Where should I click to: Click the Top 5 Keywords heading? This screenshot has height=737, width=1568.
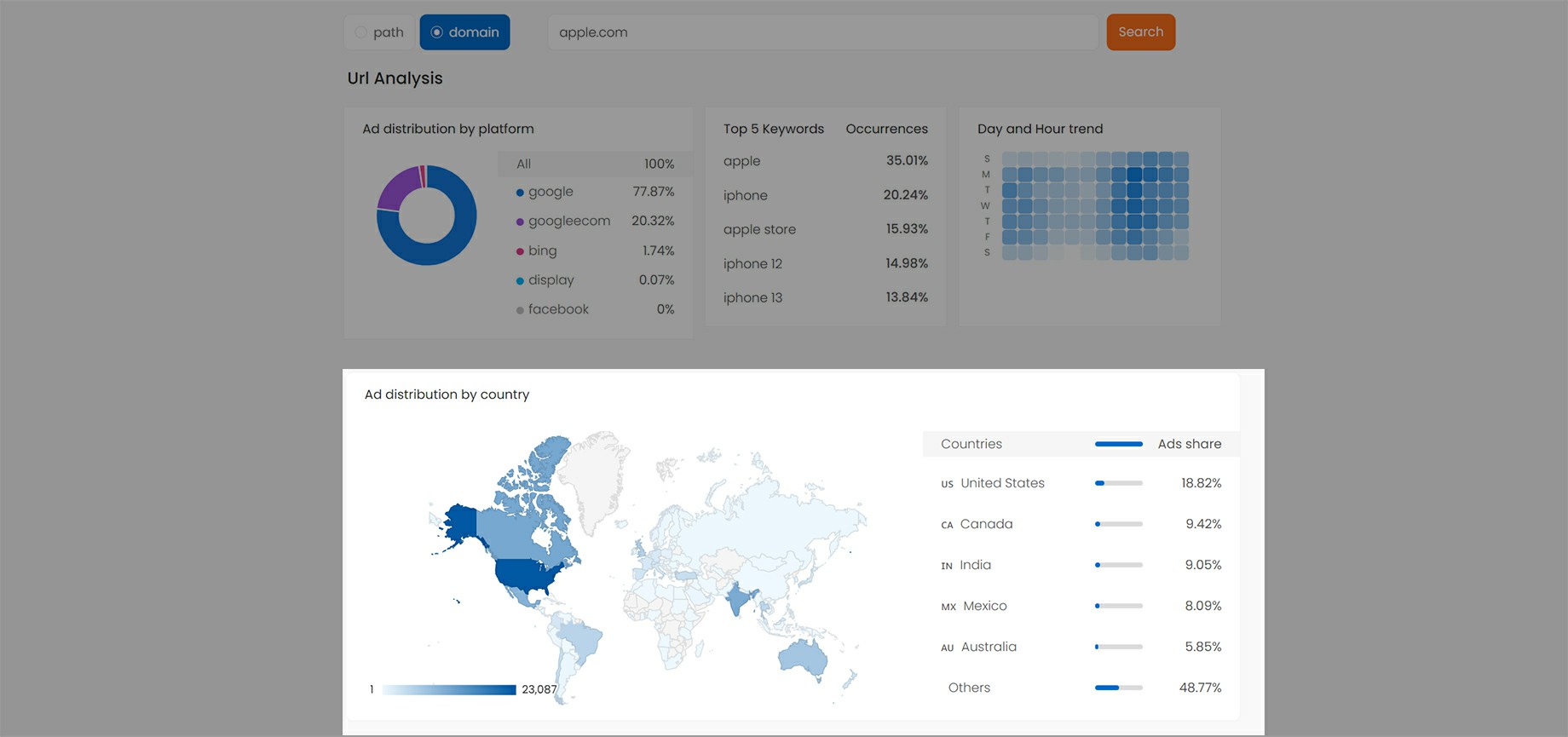774,129
